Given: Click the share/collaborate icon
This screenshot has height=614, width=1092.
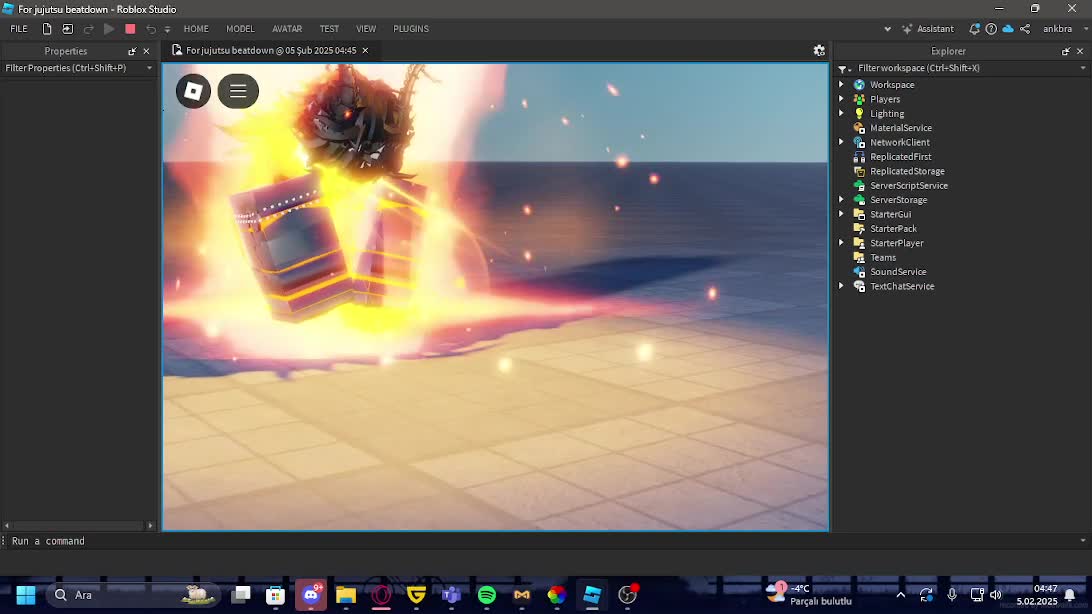Looking at the screenshot, I should pos(1025,29).
